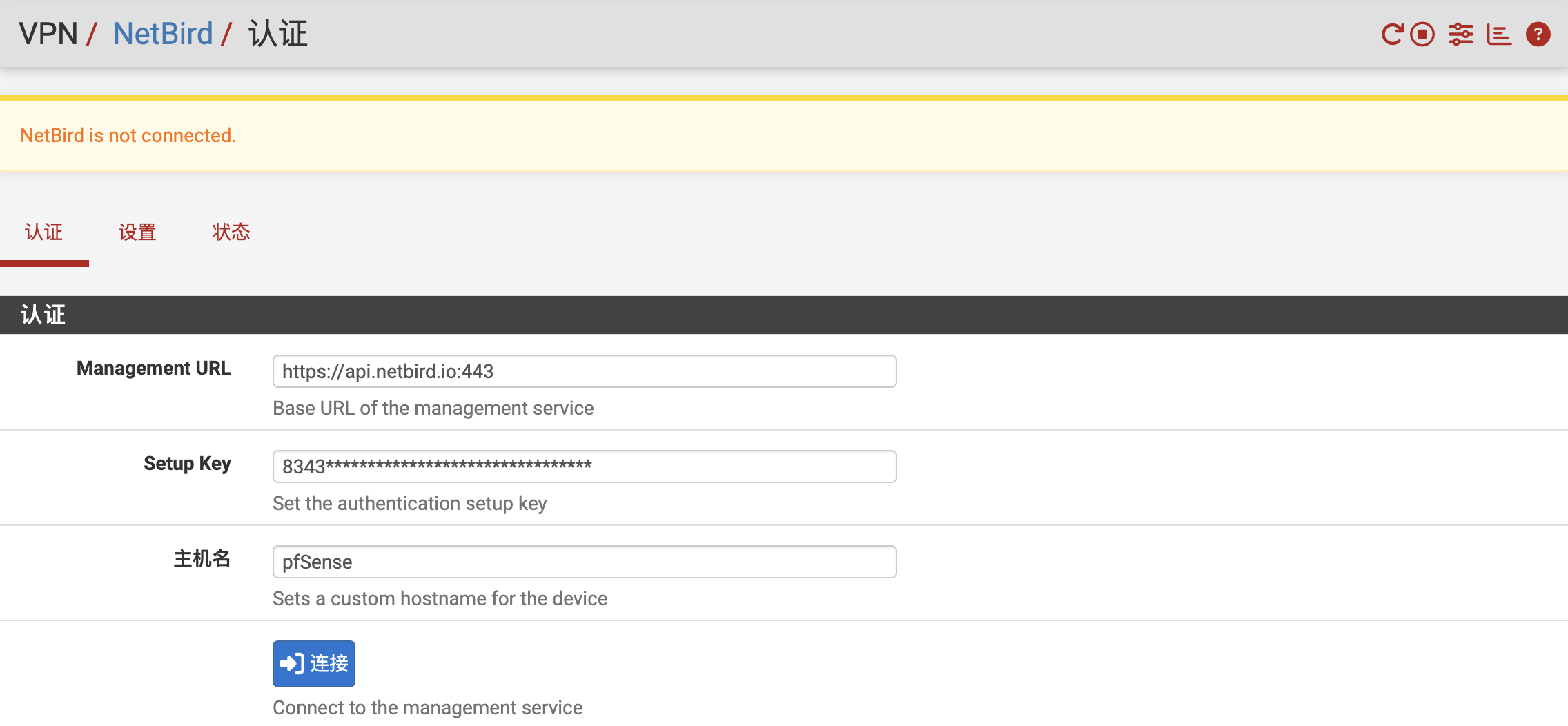1568x726 pixels.
Task: Click the VPN breadcrumb text
Action: click(x=48, y=34)
